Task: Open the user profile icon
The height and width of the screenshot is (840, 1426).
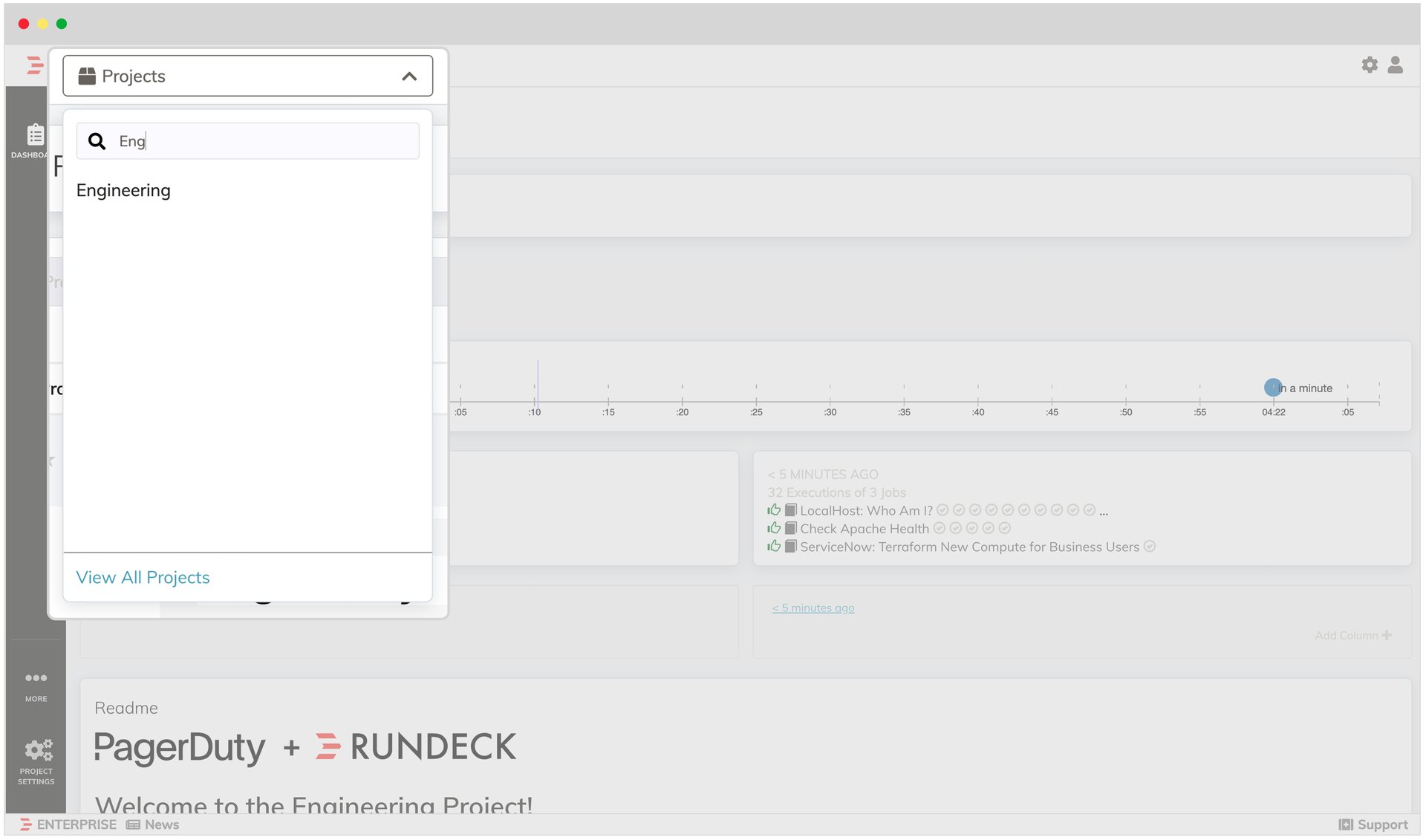Action: point(1395,65)
